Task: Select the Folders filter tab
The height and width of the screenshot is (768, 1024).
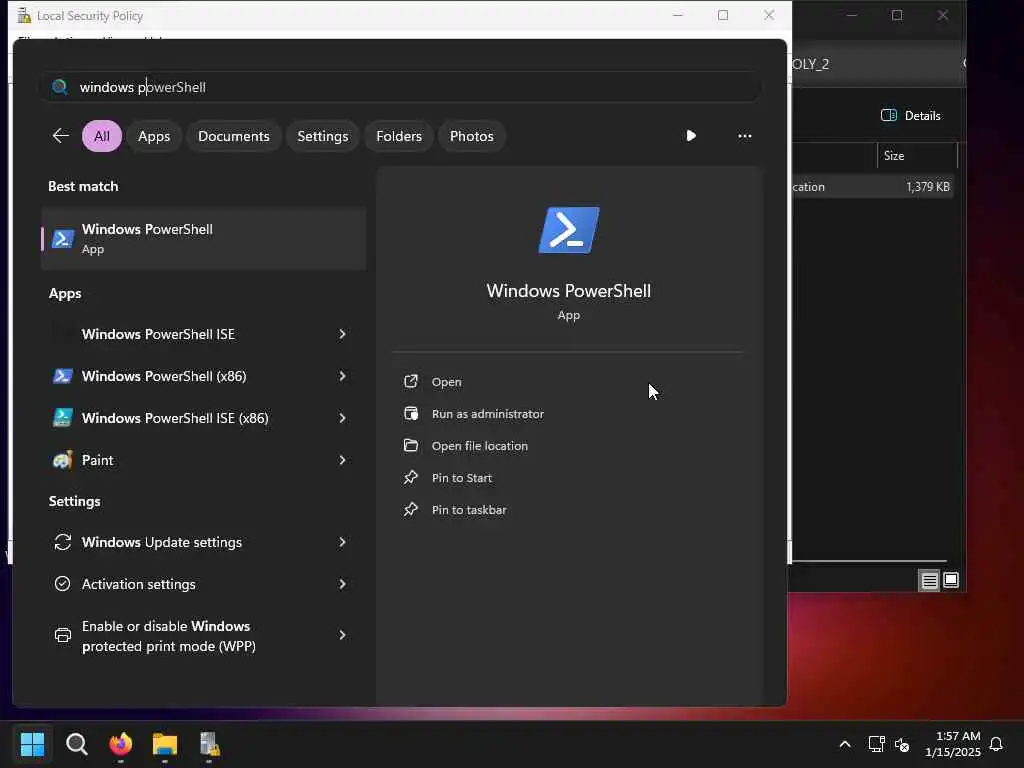Action: click(399, 136)
